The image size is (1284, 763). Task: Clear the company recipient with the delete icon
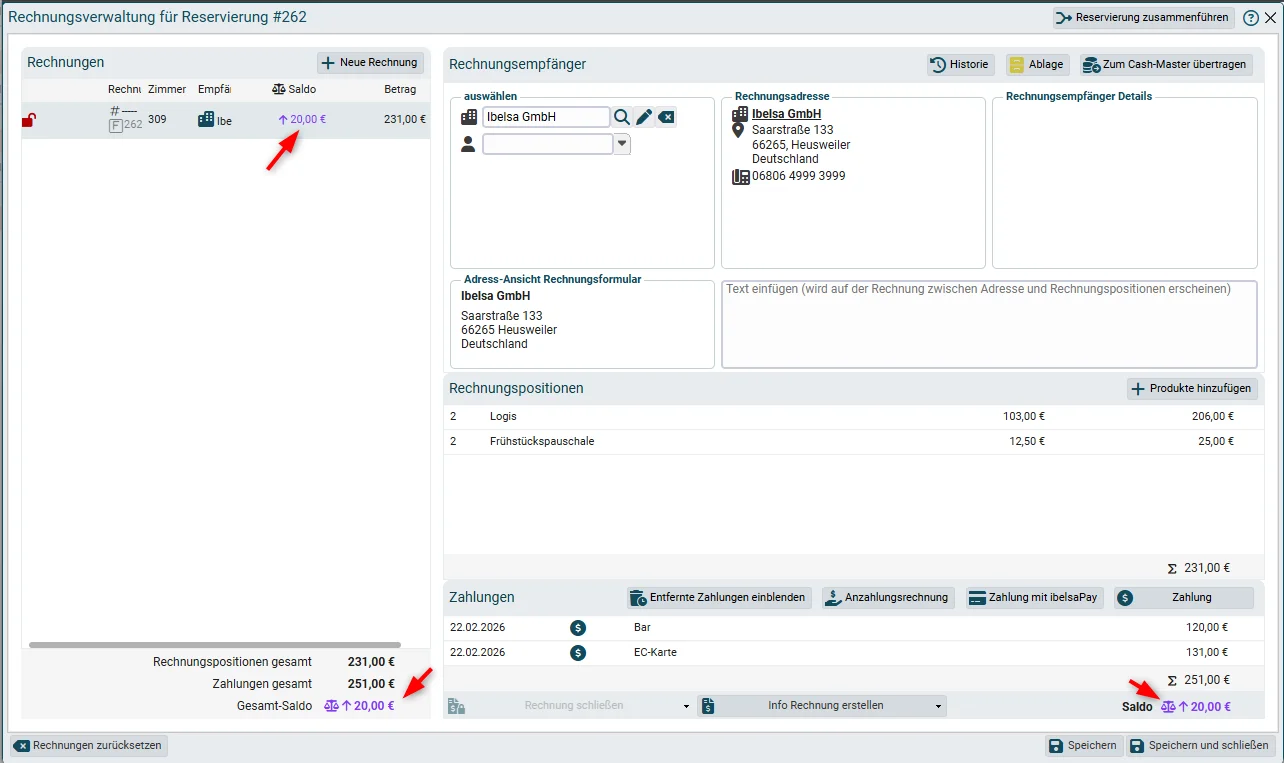[666, 117]
